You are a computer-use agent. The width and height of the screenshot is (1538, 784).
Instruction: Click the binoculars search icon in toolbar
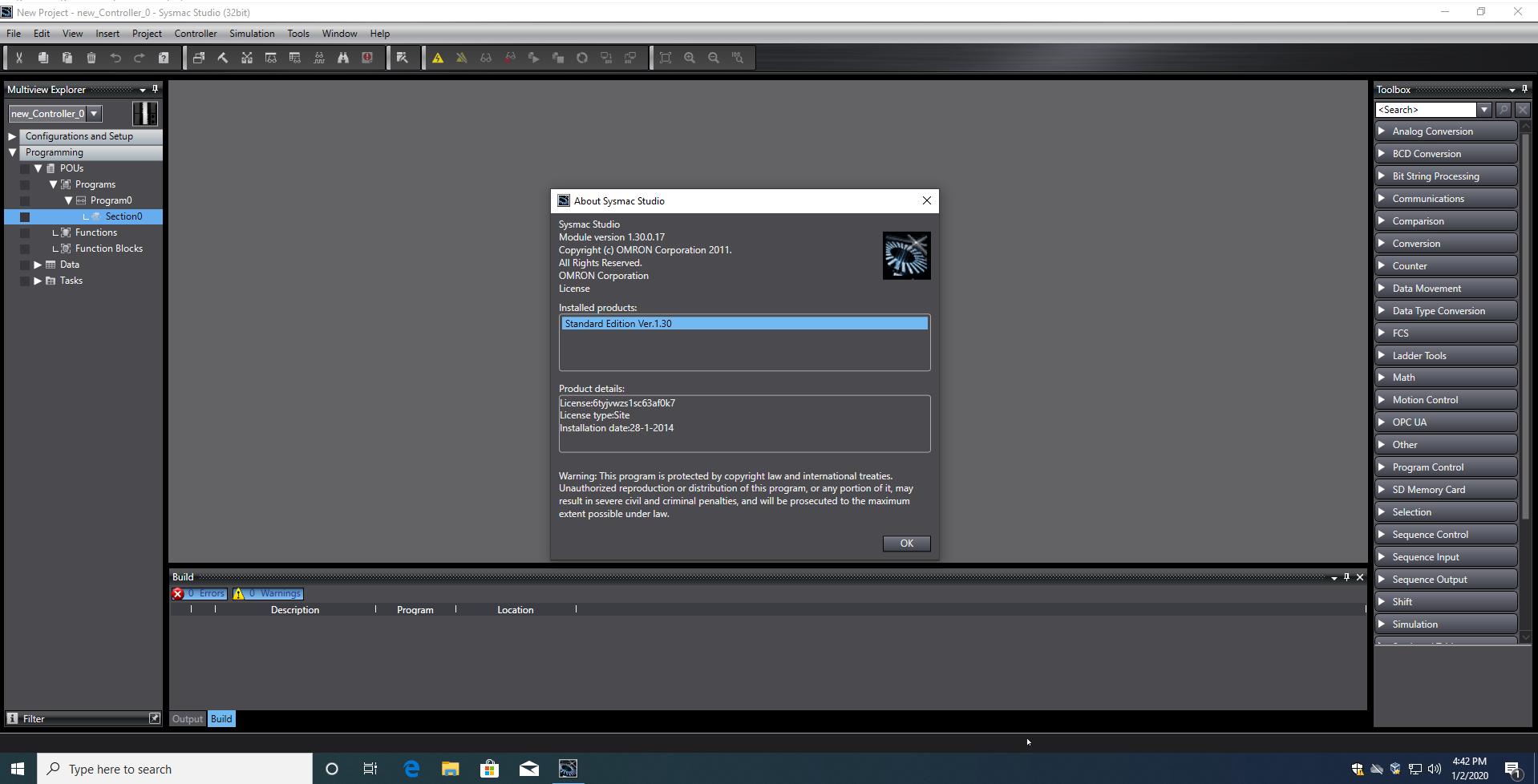(343, 58)
